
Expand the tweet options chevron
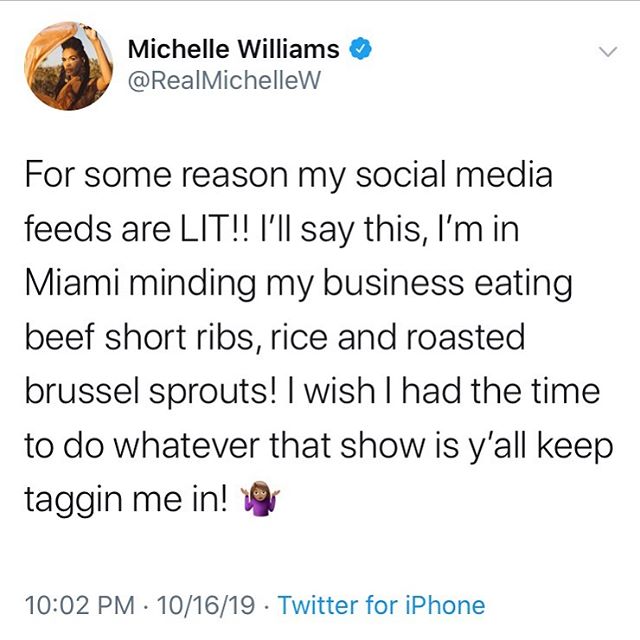tap(608, 52)
